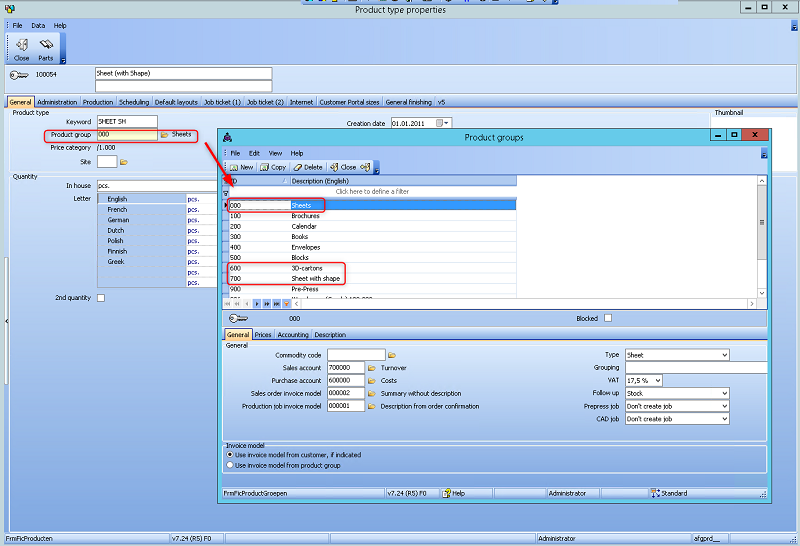Browse Site folder lookup icon
This screenshot has height=546, width=800.
point(123,162)
